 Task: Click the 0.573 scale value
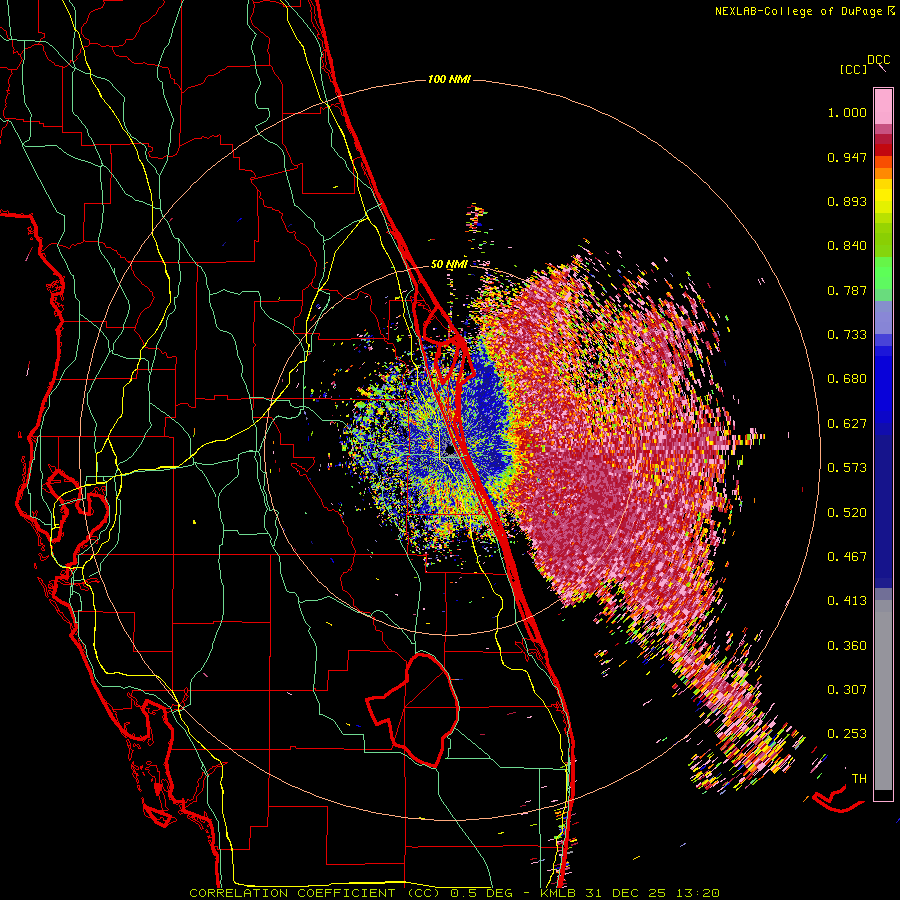point(847,468)
